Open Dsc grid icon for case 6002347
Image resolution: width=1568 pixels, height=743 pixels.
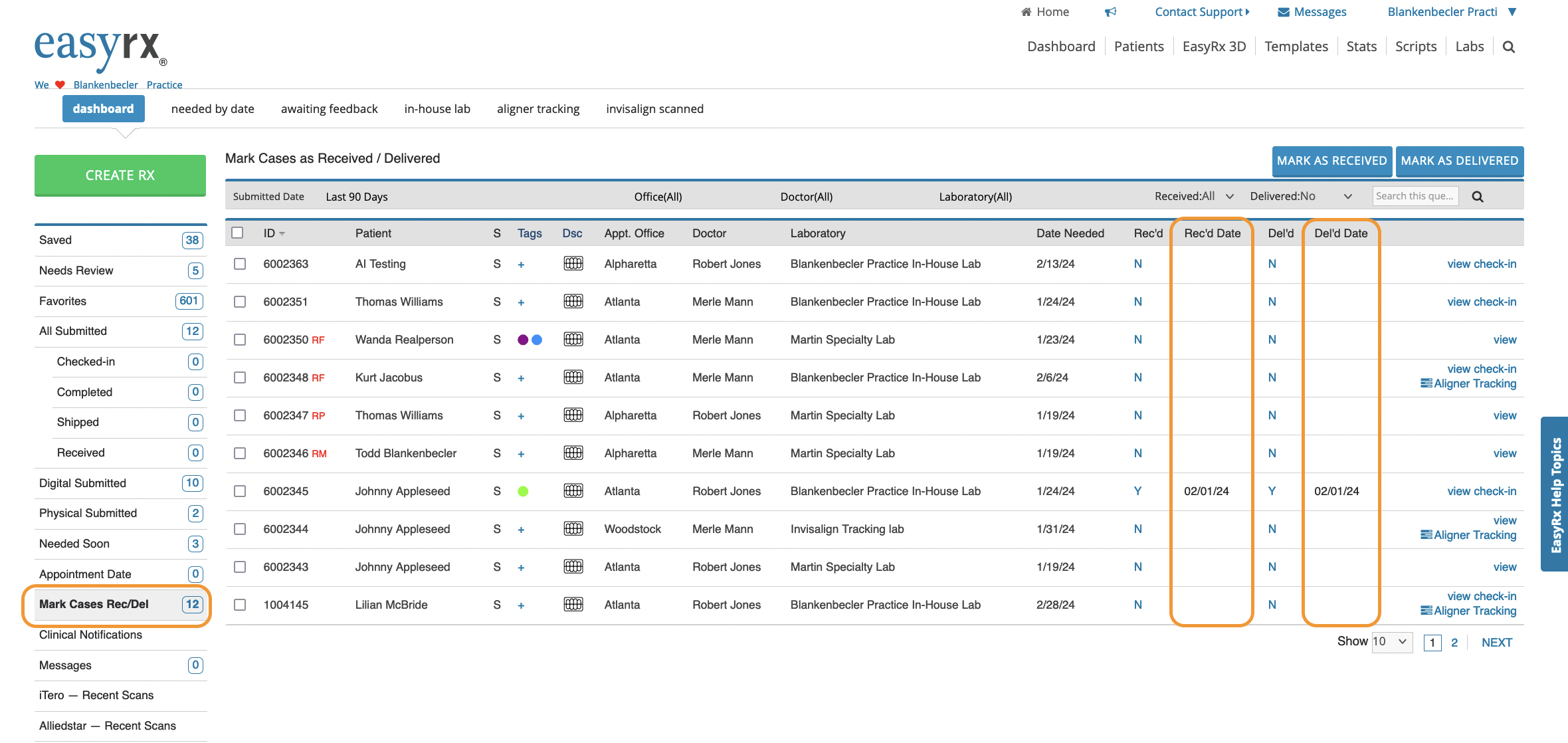pos(573,415)
